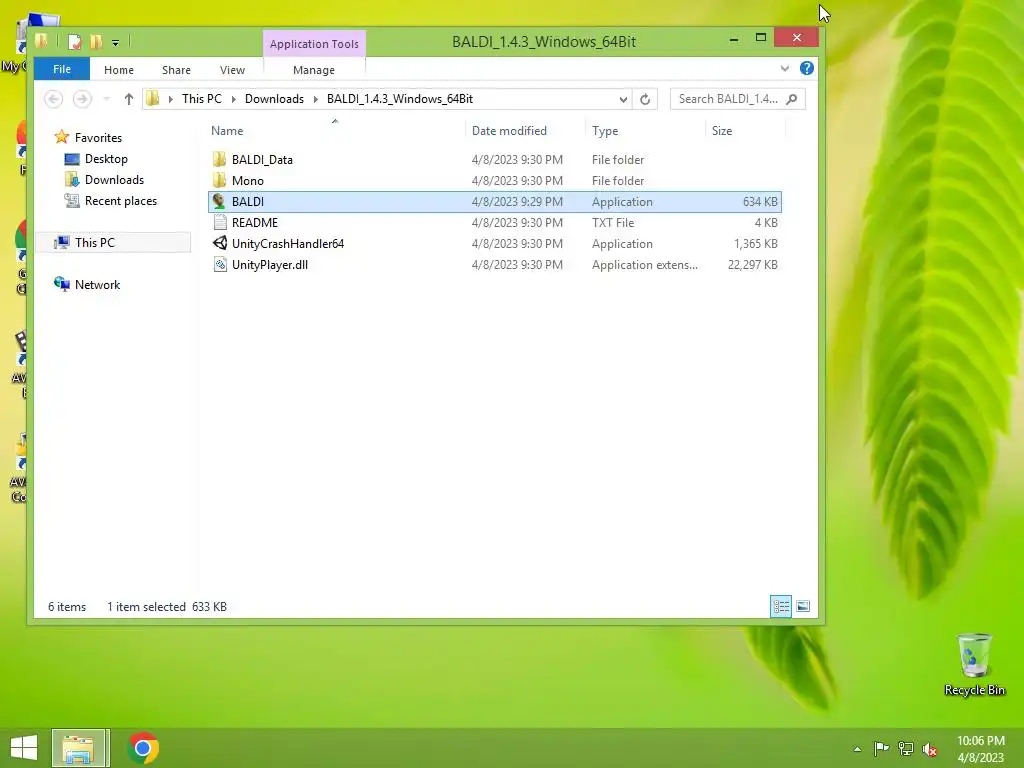Select the BALDI_Data folder icon

(x=219, y=159)
